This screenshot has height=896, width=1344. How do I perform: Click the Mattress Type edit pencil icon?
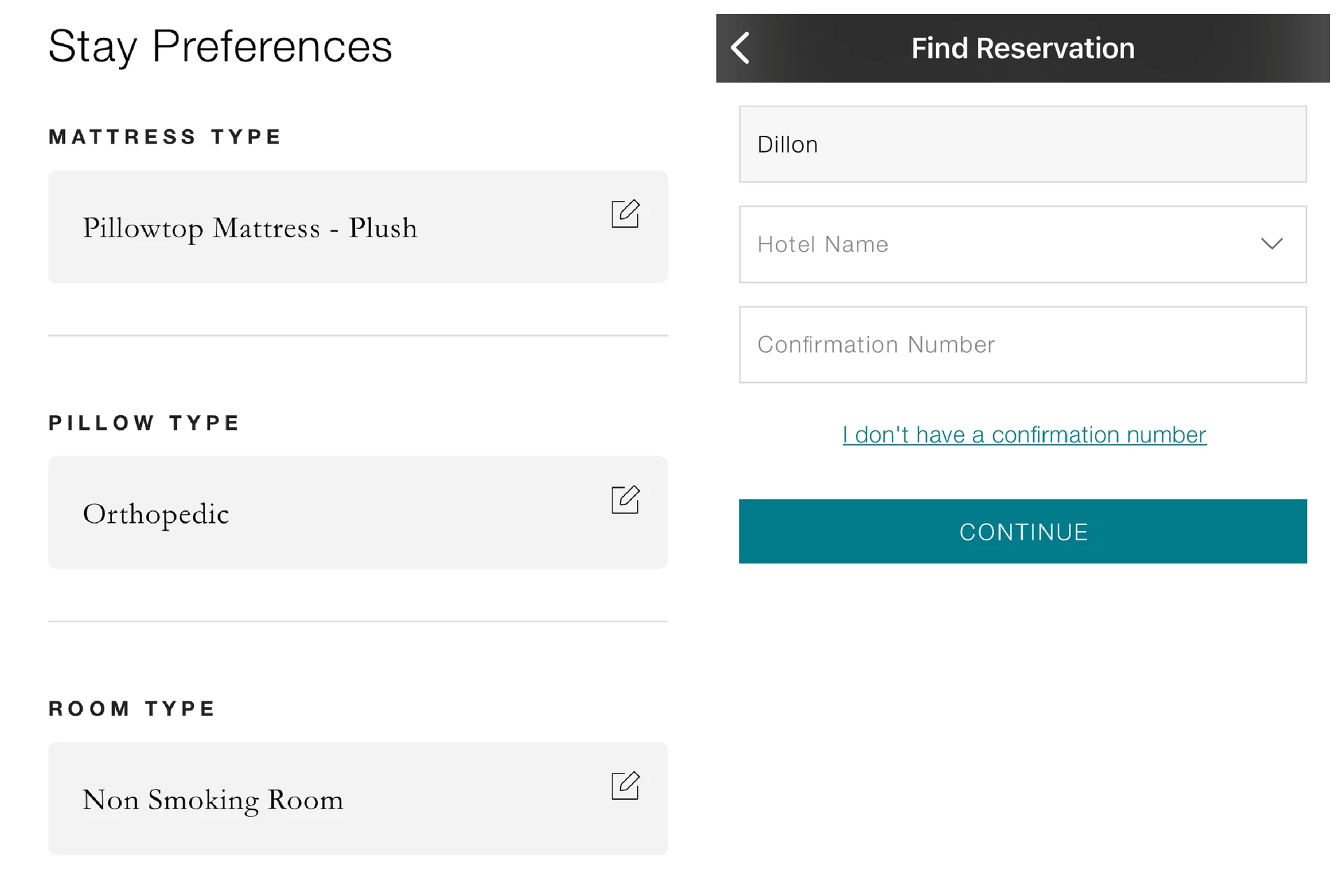[626, 214]
